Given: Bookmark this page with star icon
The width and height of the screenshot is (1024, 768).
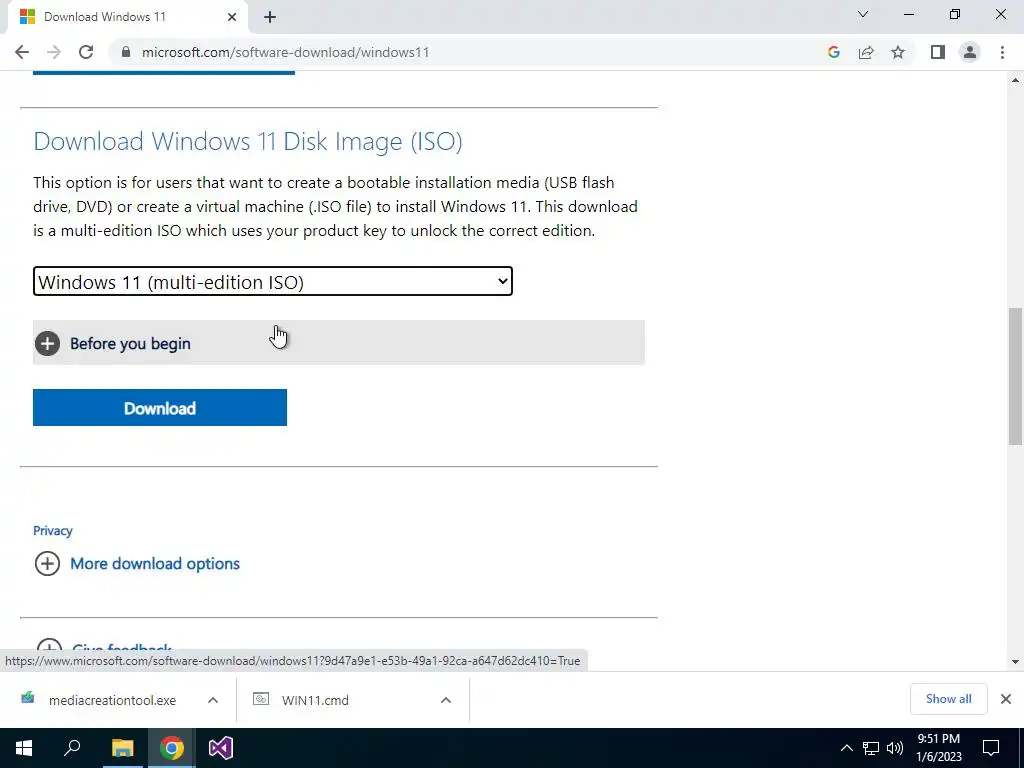Looking at the screenshot, I should coord(898,52).
